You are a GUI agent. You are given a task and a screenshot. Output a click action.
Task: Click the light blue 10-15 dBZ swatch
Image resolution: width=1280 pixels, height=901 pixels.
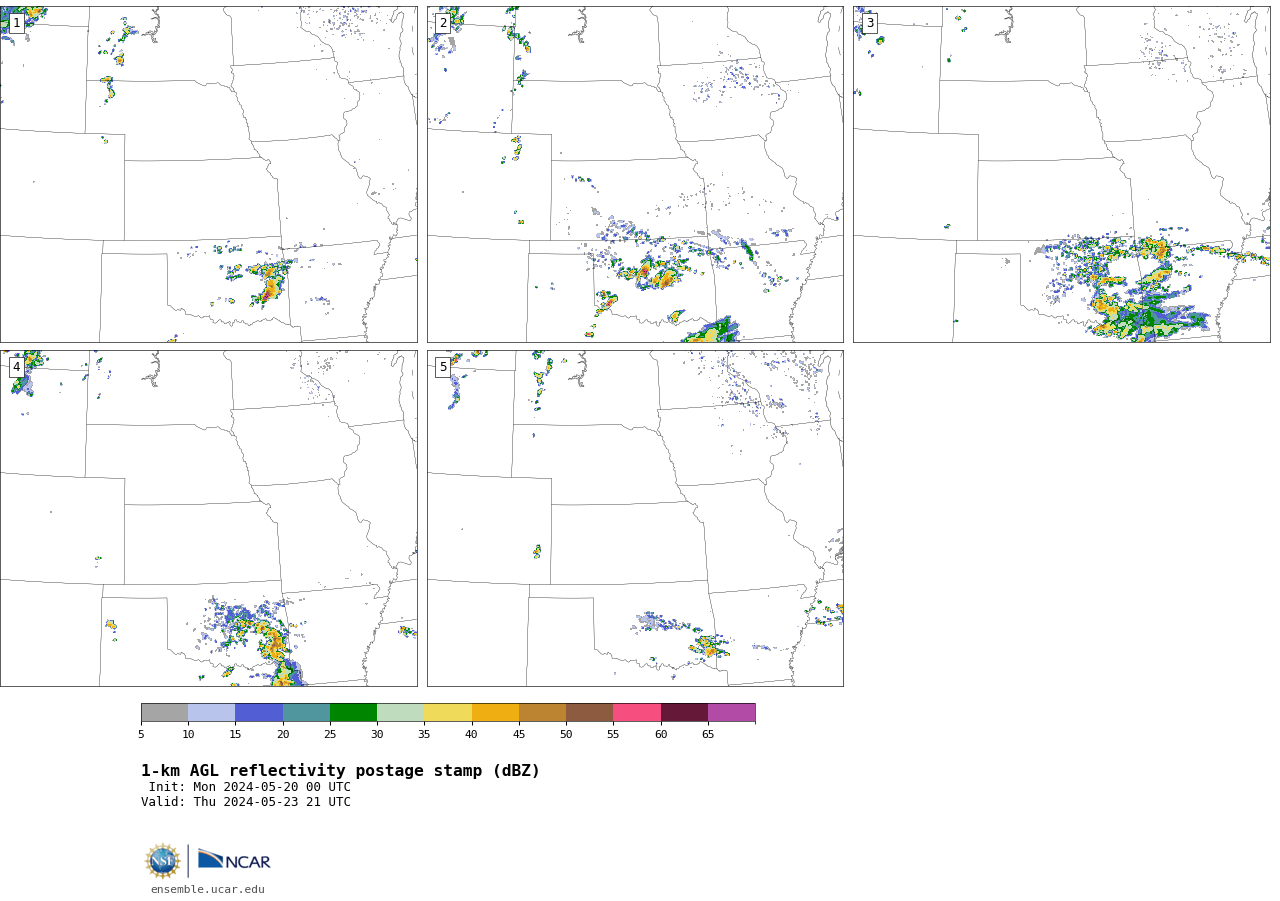point(212,713)
